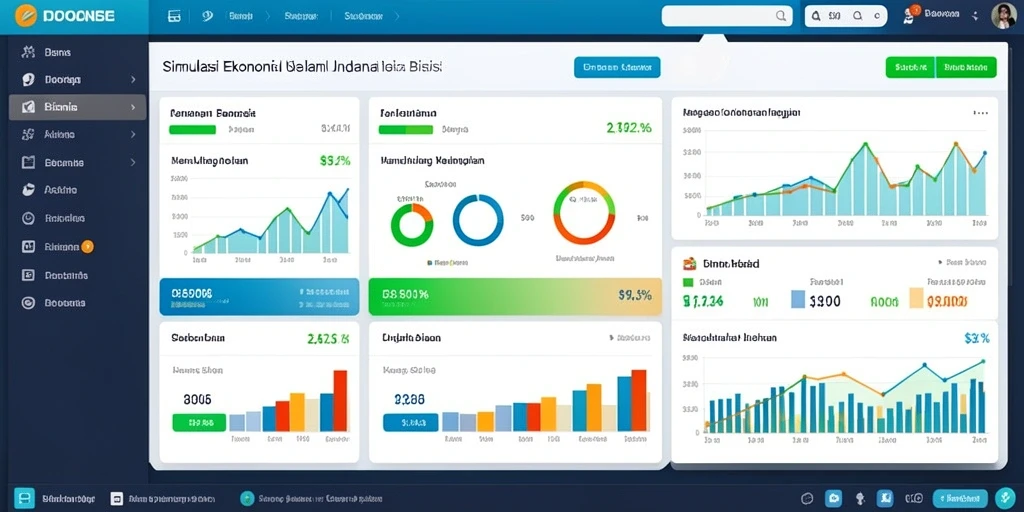1024x512 pixels.
Task: Select the first breadcrumb tab in the header
Action: tap(240, 17)
